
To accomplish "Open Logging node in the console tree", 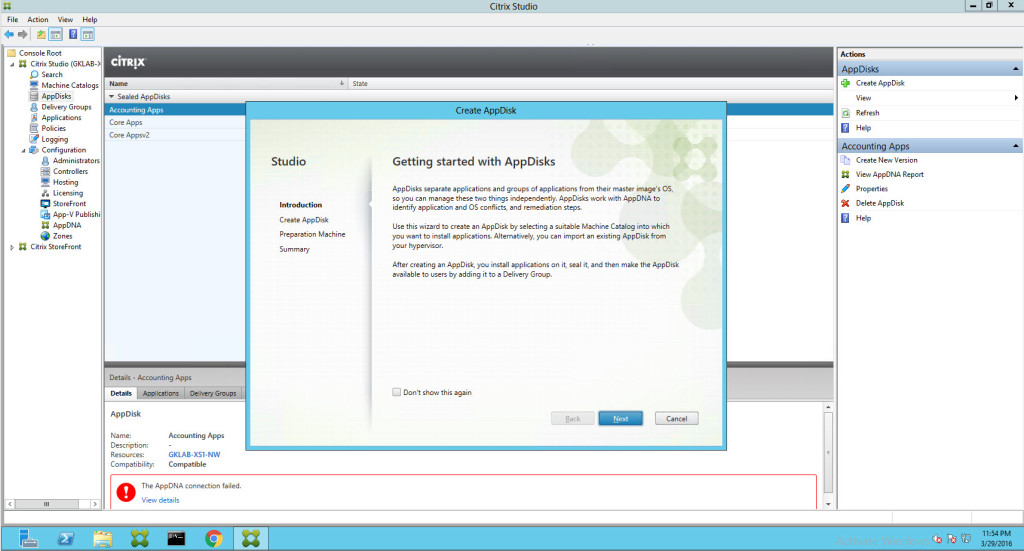I will 54,139.
